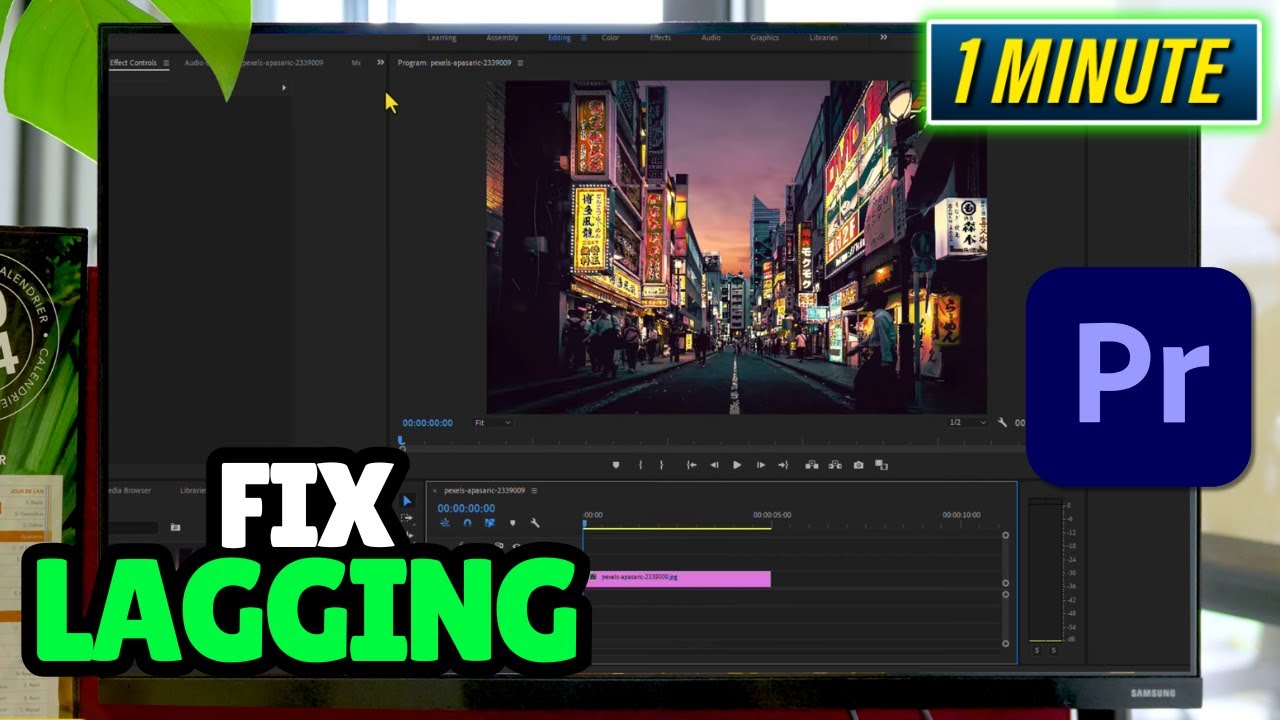Image resolution: width=1280 pixels, height=720 pixels.
Task: Click the Extract button icon
Action: pyautogui.click(x=835, y=465)
